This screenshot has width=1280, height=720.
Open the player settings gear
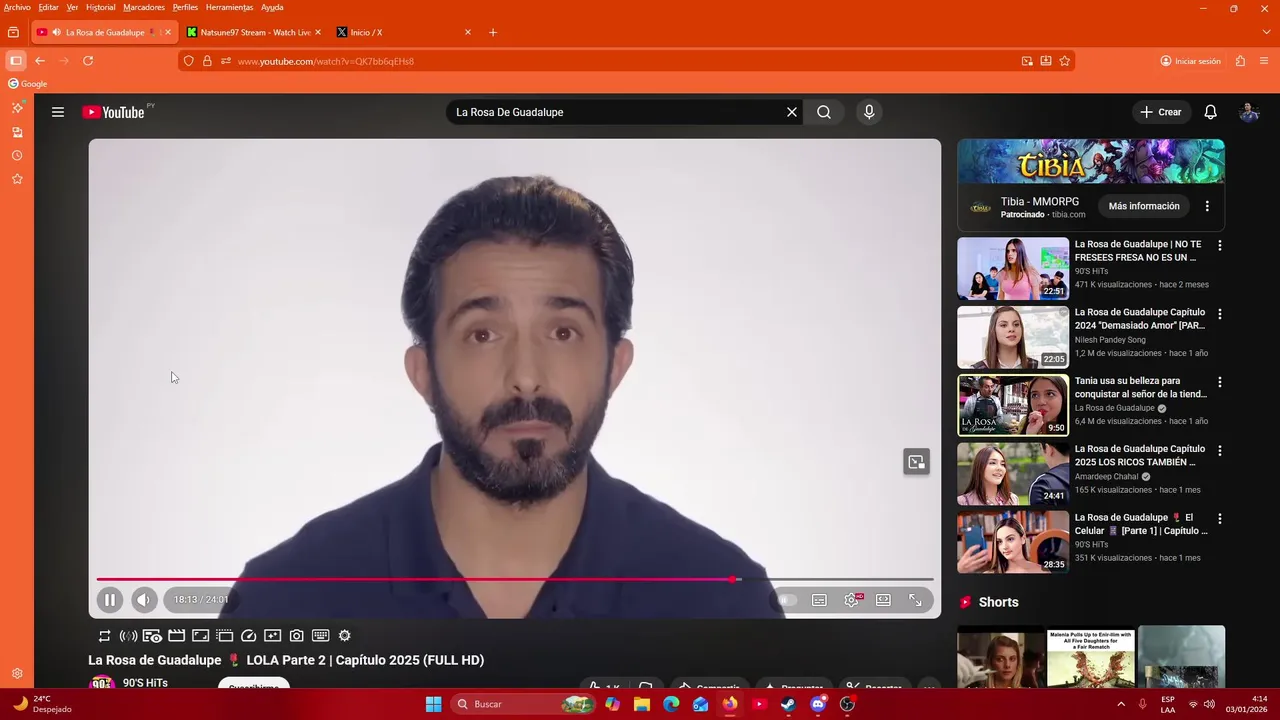852,600
